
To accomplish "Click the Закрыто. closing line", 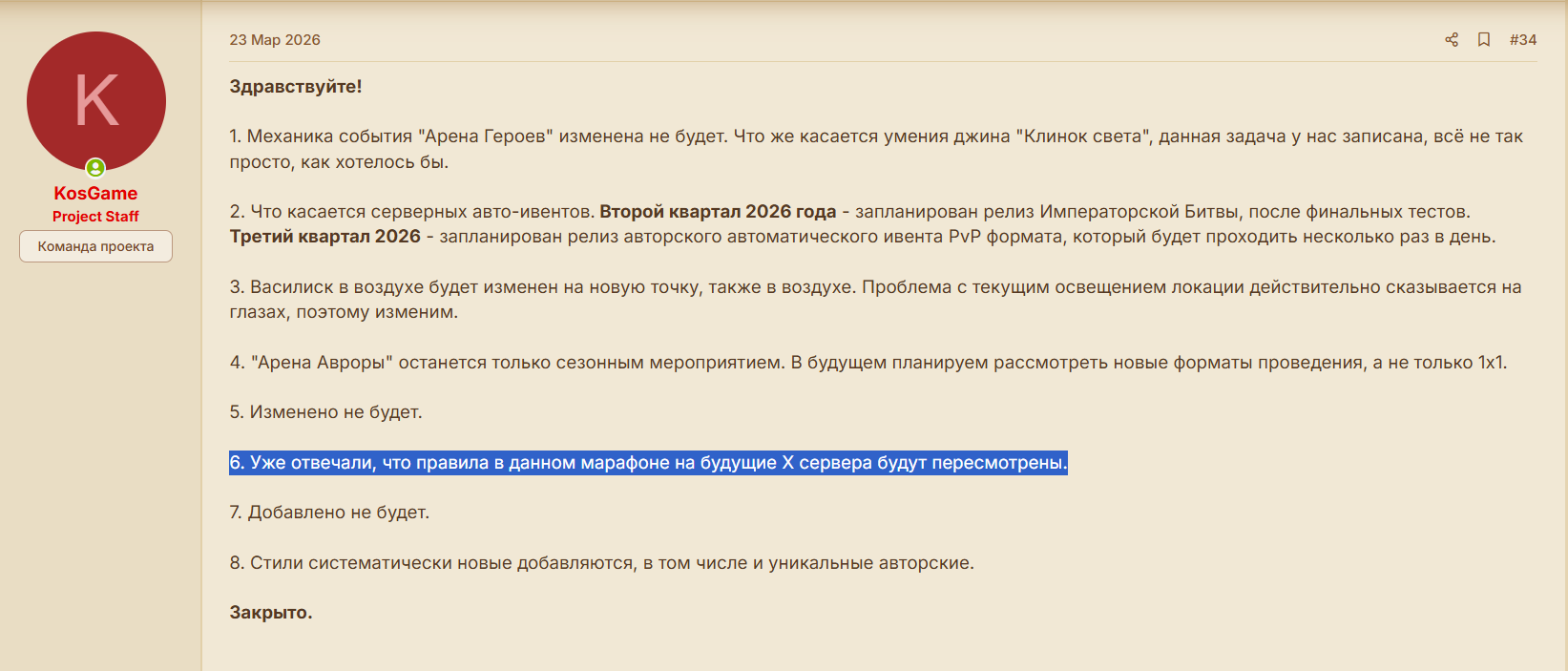I will click(x=271, y=613).
